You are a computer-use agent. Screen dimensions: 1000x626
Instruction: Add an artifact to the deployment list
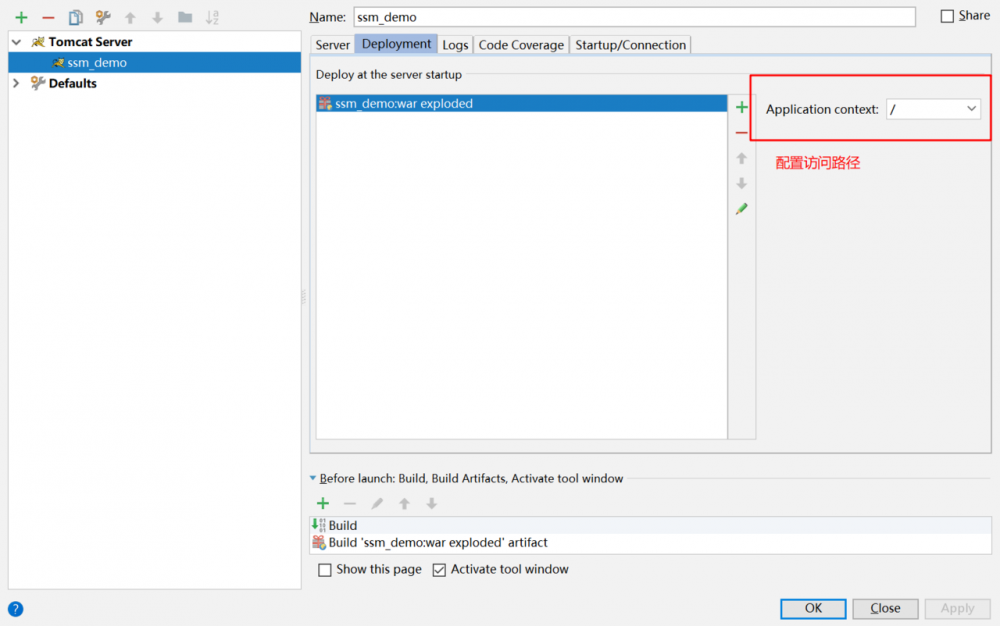click(x=742, y=107)
